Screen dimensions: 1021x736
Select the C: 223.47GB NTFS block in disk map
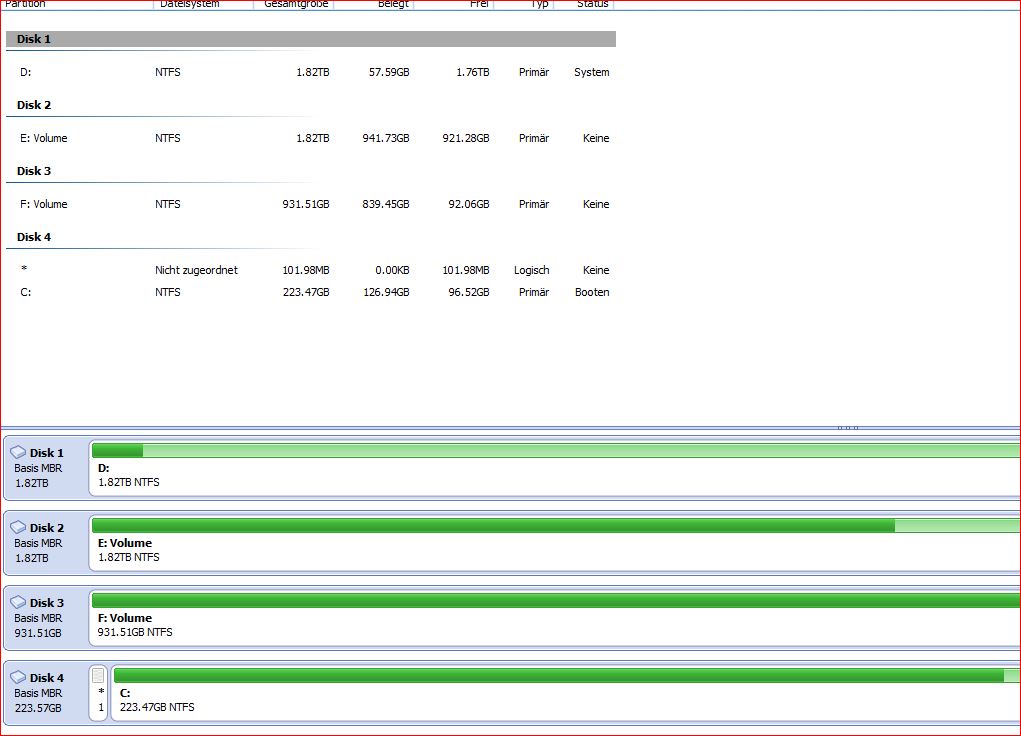pos(565,694)
